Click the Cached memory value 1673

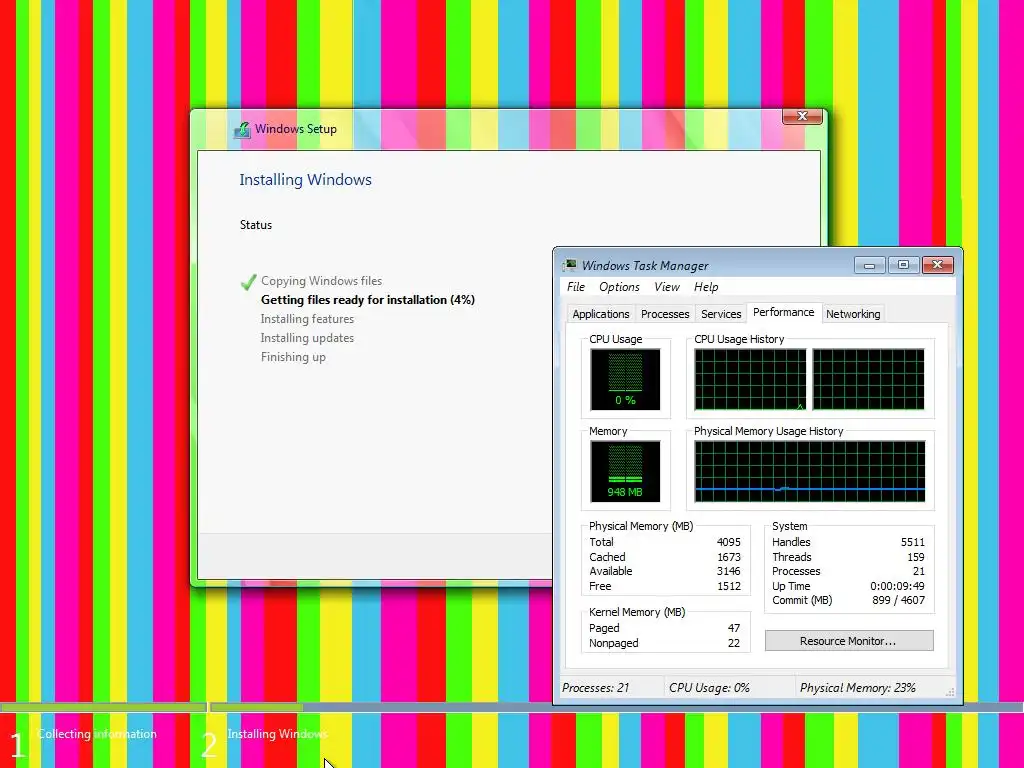point(728,557)
